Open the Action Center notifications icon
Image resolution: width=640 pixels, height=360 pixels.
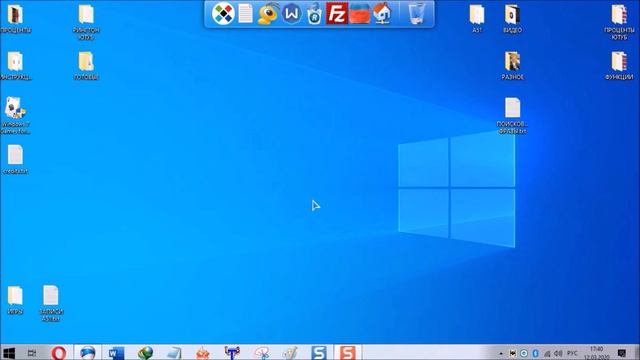click(x=622, y=353)
